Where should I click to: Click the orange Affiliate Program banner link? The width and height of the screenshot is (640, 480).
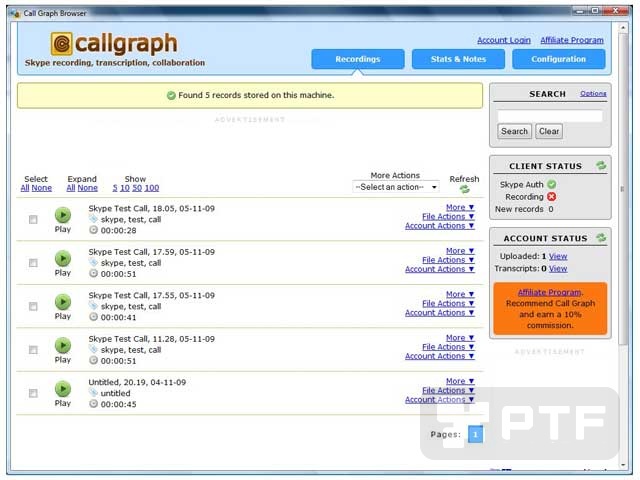[x=549, y=292]
